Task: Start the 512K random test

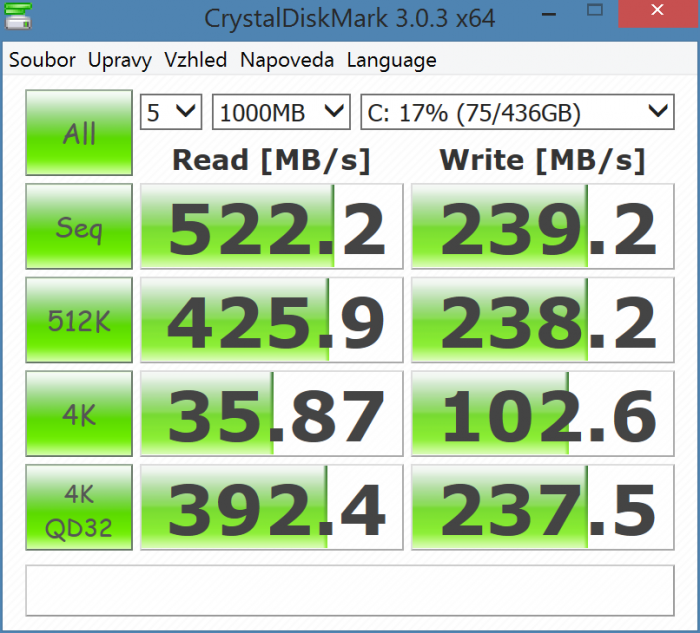Action: 79,321
